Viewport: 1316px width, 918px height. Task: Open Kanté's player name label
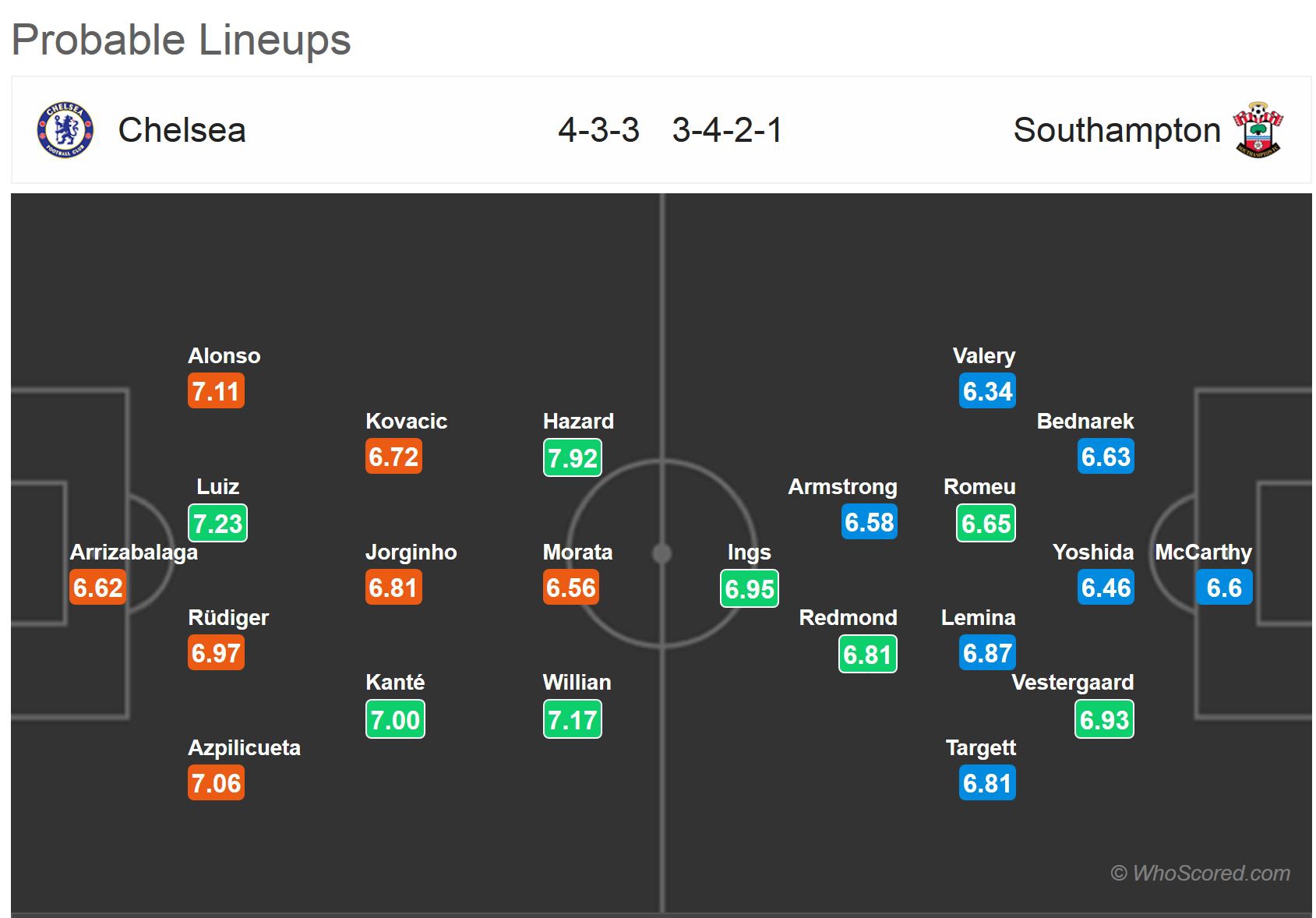(x=395, y=683)
